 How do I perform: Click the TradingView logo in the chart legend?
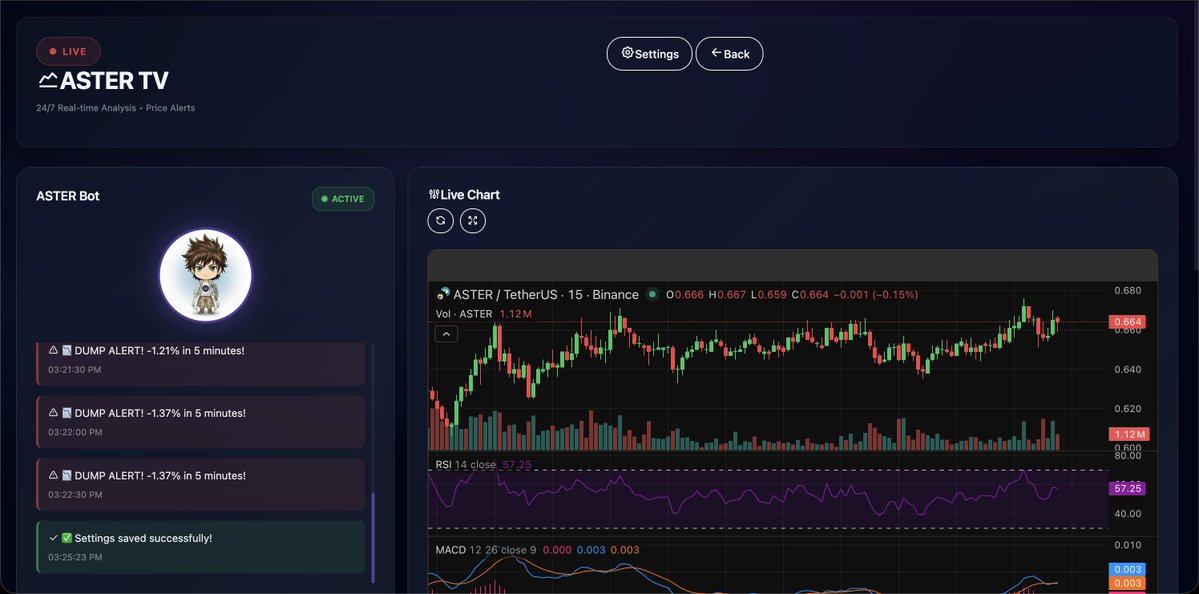point(443,295)
